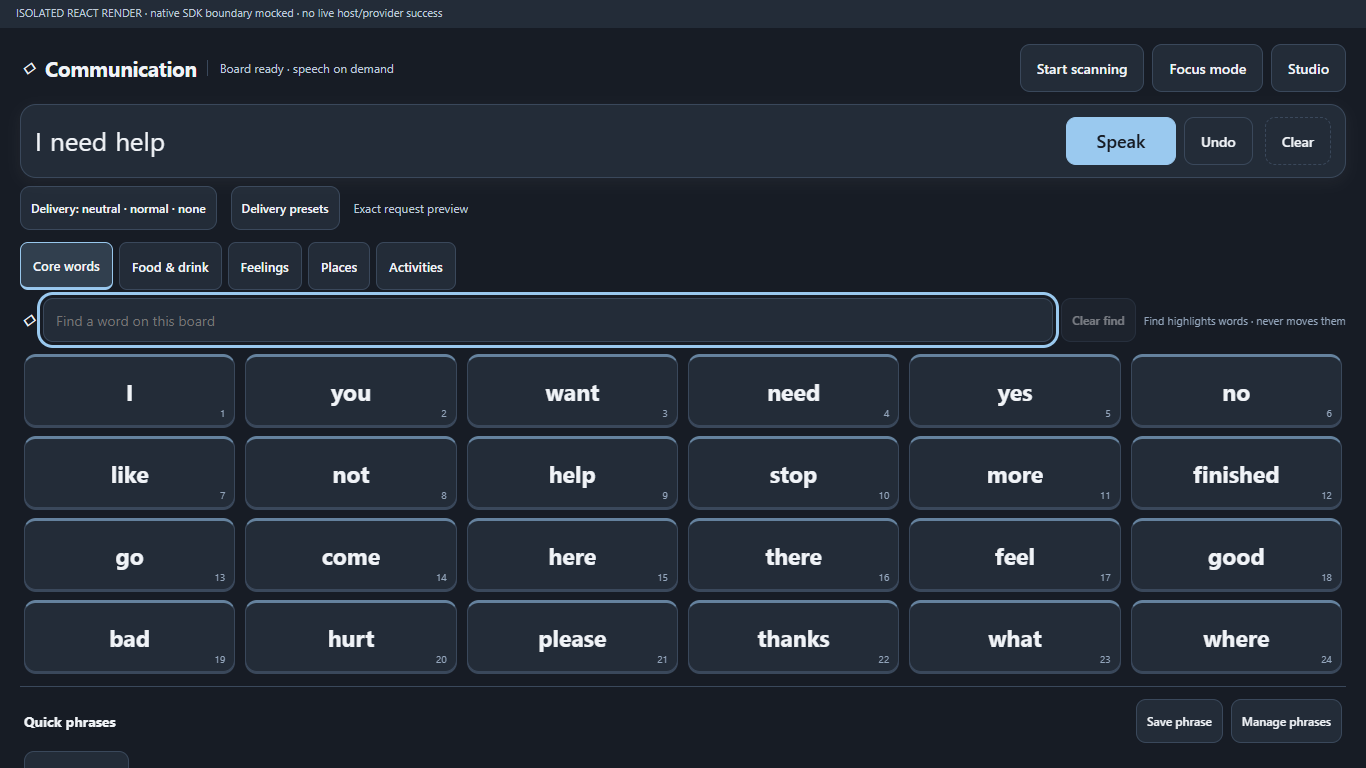This screenshot has height=768, width=1366.
Task: Click the diamond icon beside find field
Action: 30,320
